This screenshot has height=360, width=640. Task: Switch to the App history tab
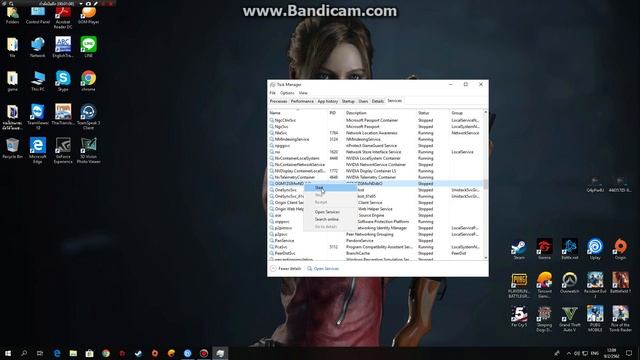pyautogui.click(x=328, y=101)
